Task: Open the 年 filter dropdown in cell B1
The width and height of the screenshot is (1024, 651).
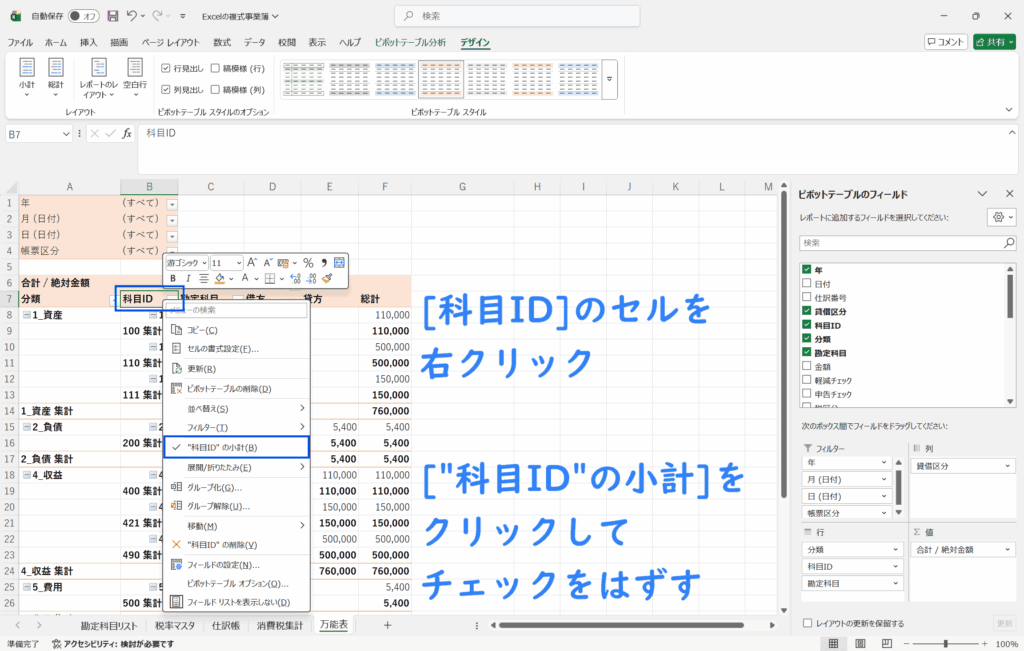Action: pyautogui.click(x=172, y=203)
